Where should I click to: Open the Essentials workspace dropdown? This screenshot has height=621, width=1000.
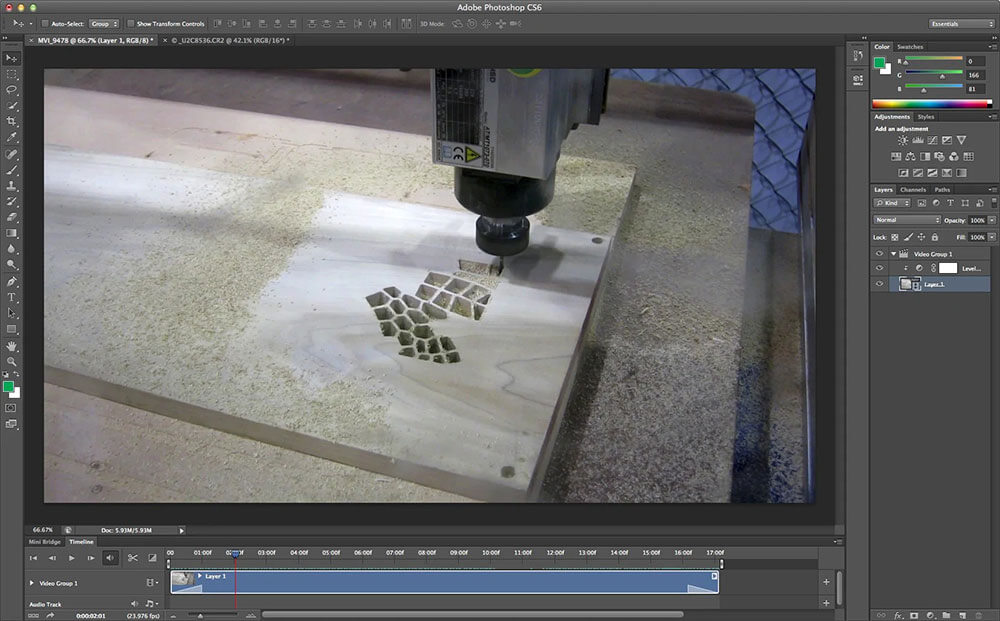point(961,24)
